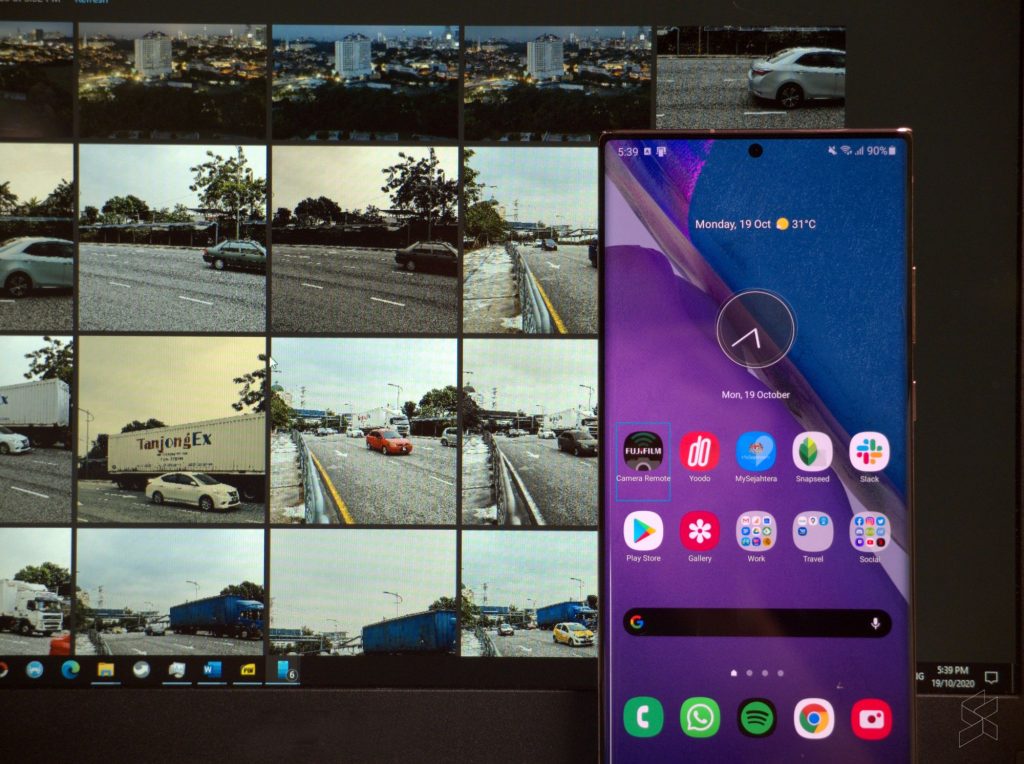Open the Action Center notification icon

coord(991,677)
